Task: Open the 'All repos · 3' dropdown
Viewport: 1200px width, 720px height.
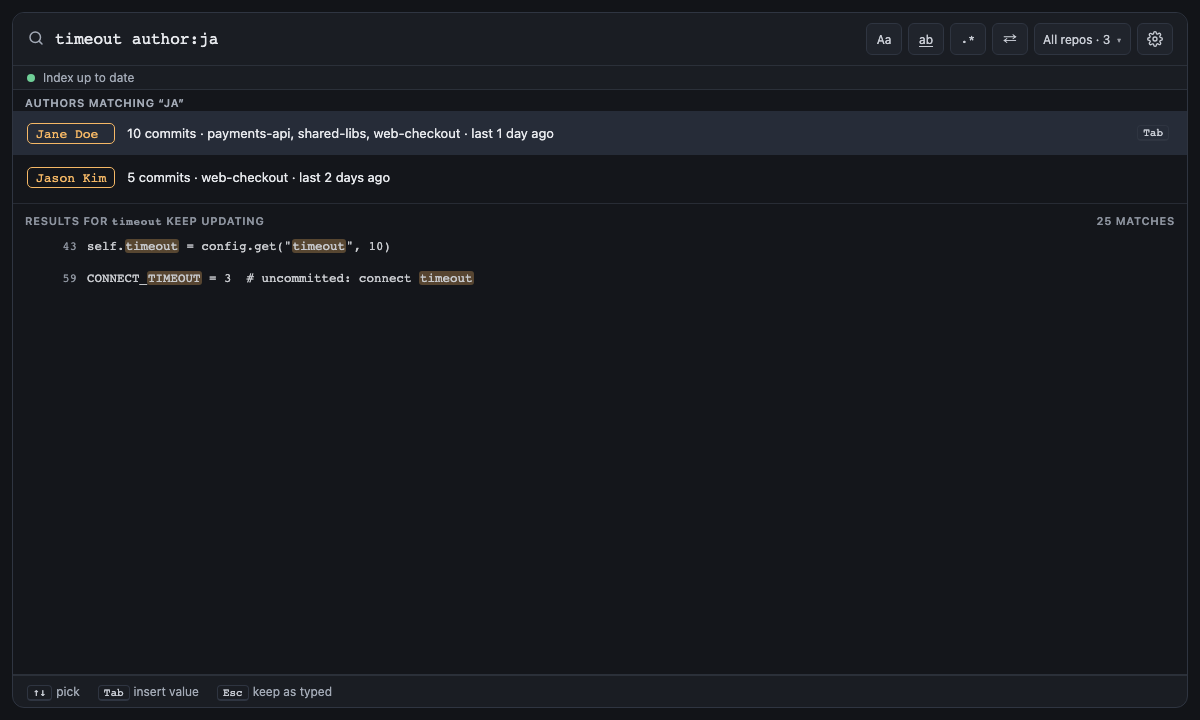Action: 1082,39
